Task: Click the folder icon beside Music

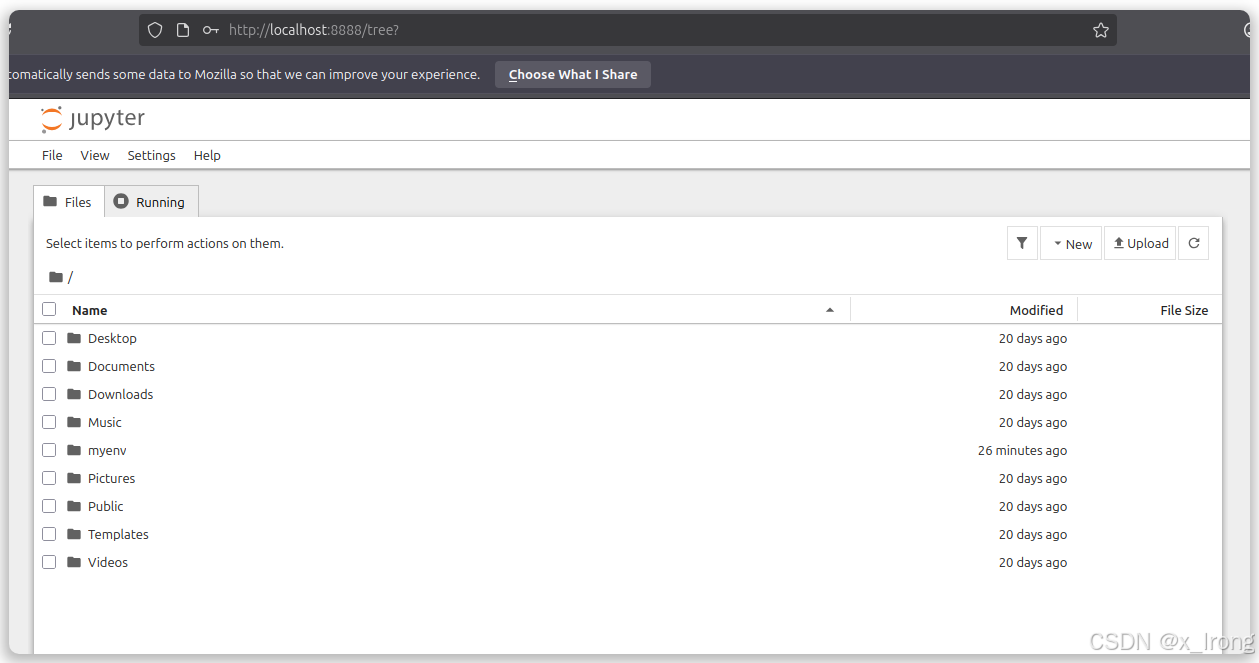Action: (74, 422)
